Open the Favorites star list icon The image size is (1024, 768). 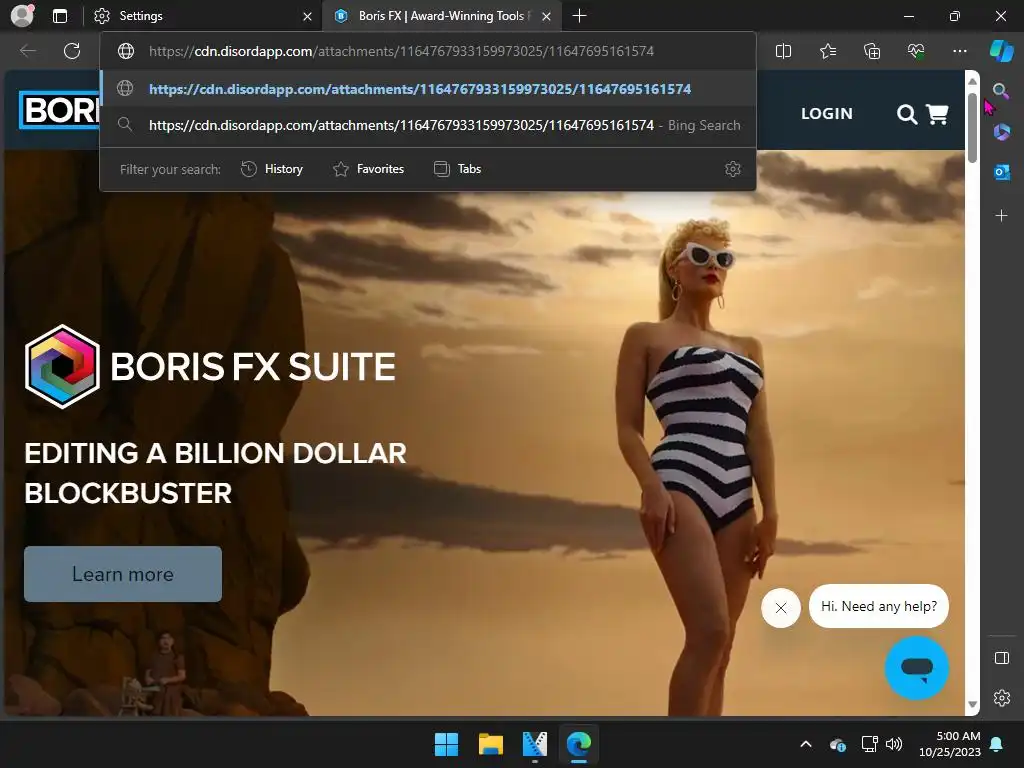point(828,51)
